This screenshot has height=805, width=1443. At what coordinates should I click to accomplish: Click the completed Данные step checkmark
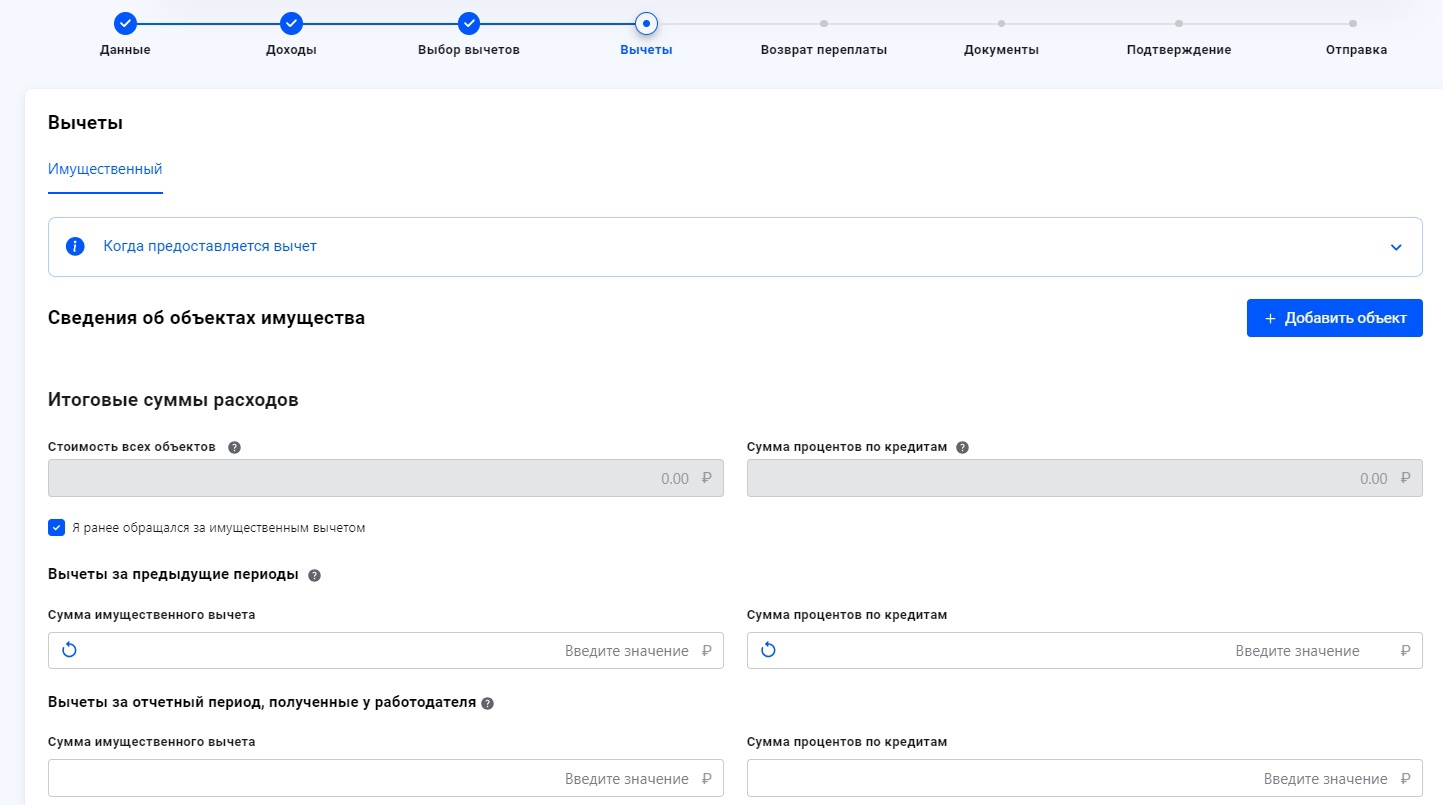[125, 22]
